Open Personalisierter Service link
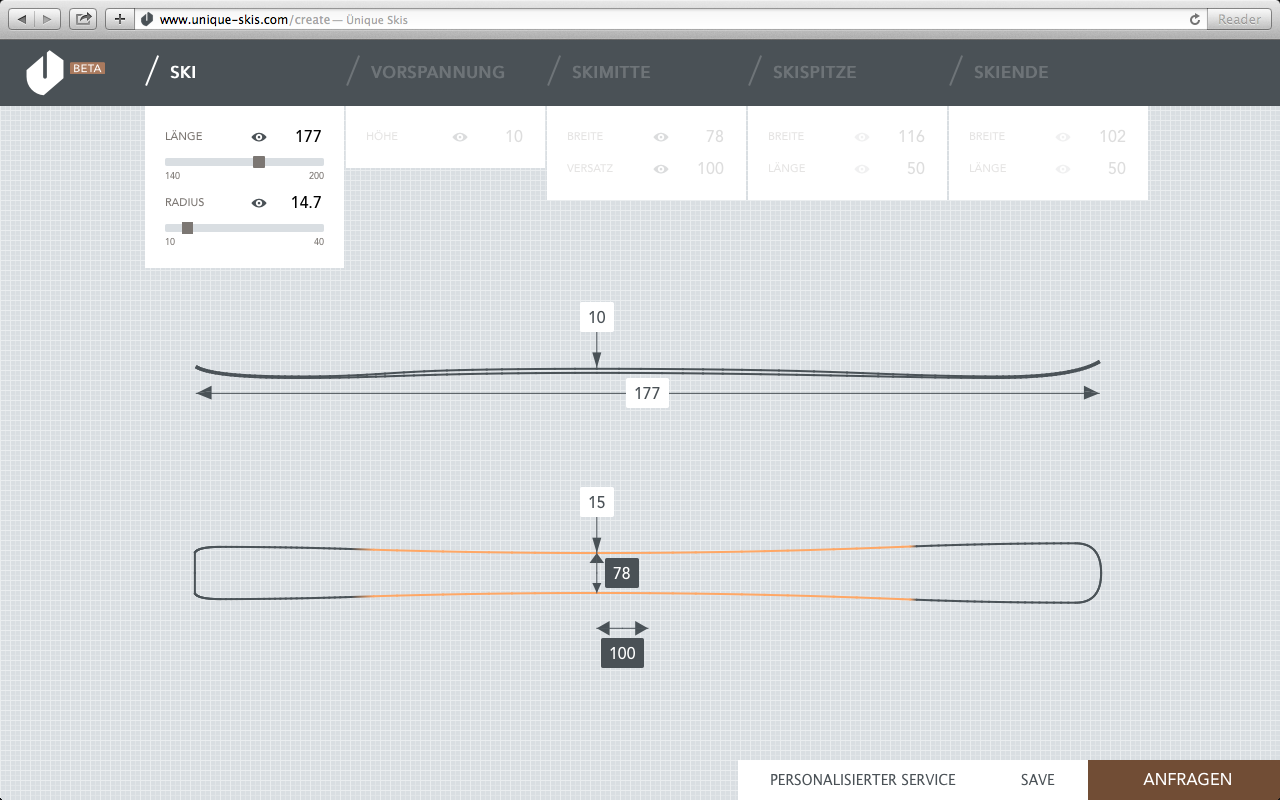1280x800 pixels. pos(862,780)
